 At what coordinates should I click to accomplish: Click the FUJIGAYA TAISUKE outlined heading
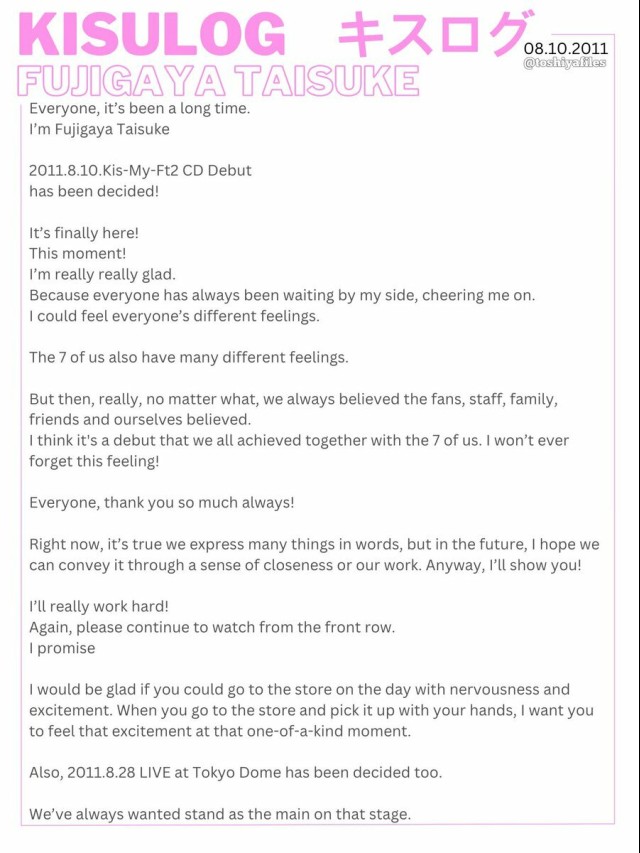[x=218, y=81]
